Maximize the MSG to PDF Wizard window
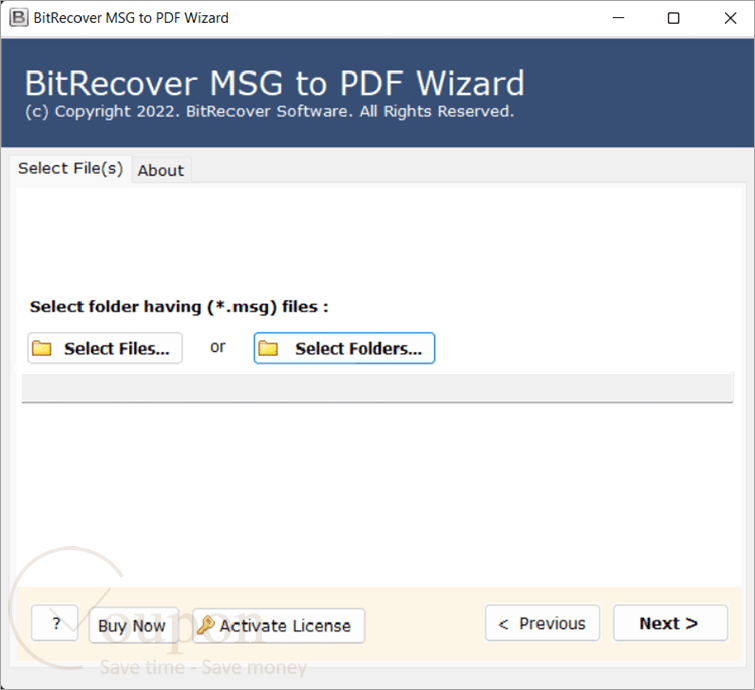755x690 pixels. [674, 18]
